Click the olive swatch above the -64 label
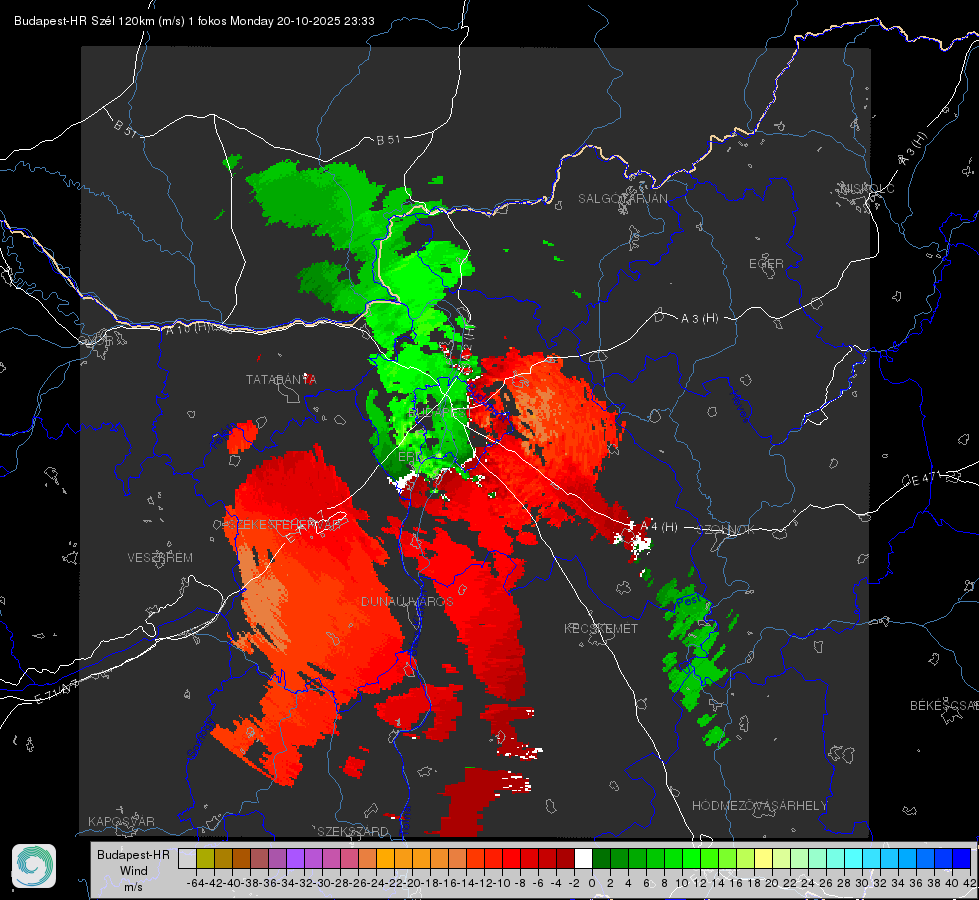 [x=205, y=858]
